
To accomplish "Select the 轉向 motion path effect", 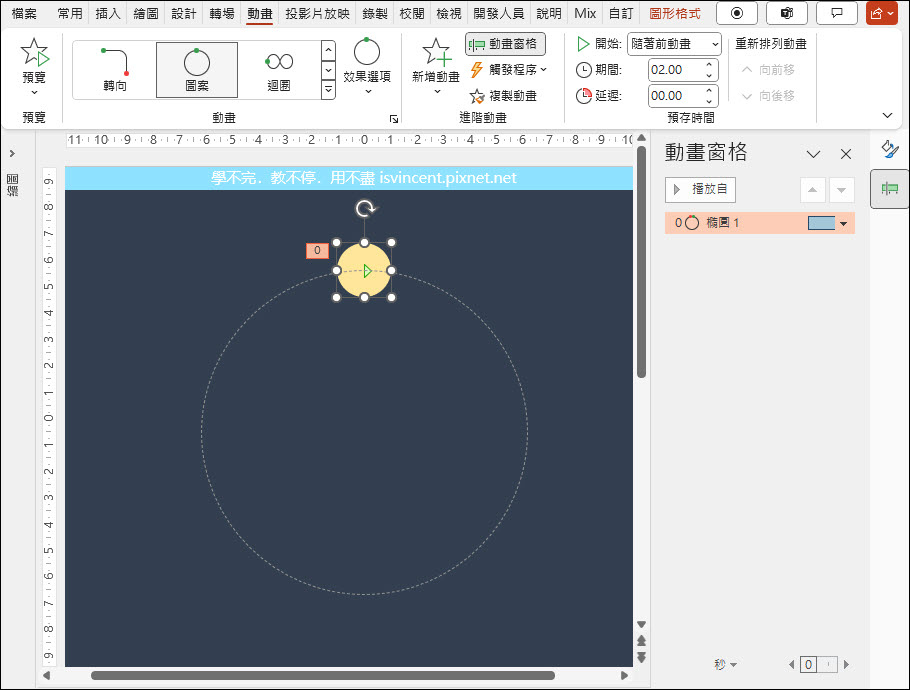I will (x=114, y=70).
